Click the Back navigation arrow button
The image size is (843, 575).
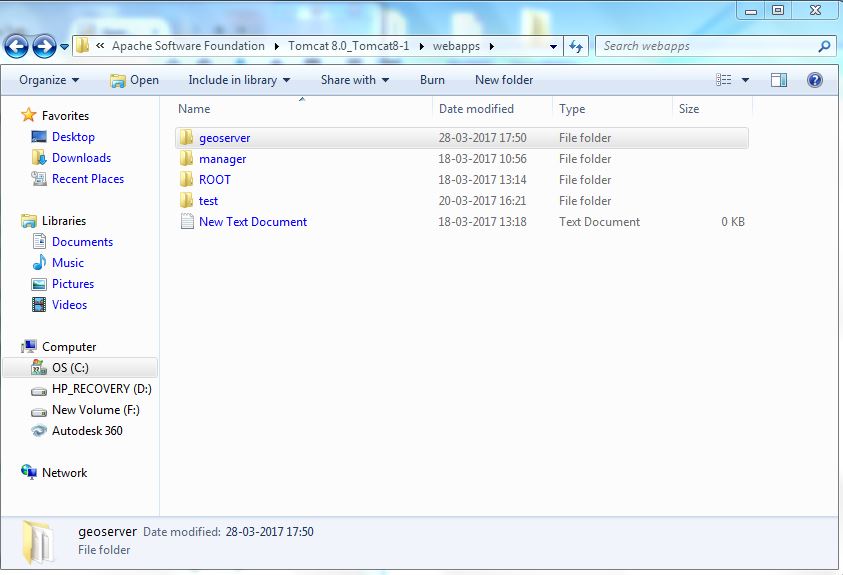click(x=16, y=46)
